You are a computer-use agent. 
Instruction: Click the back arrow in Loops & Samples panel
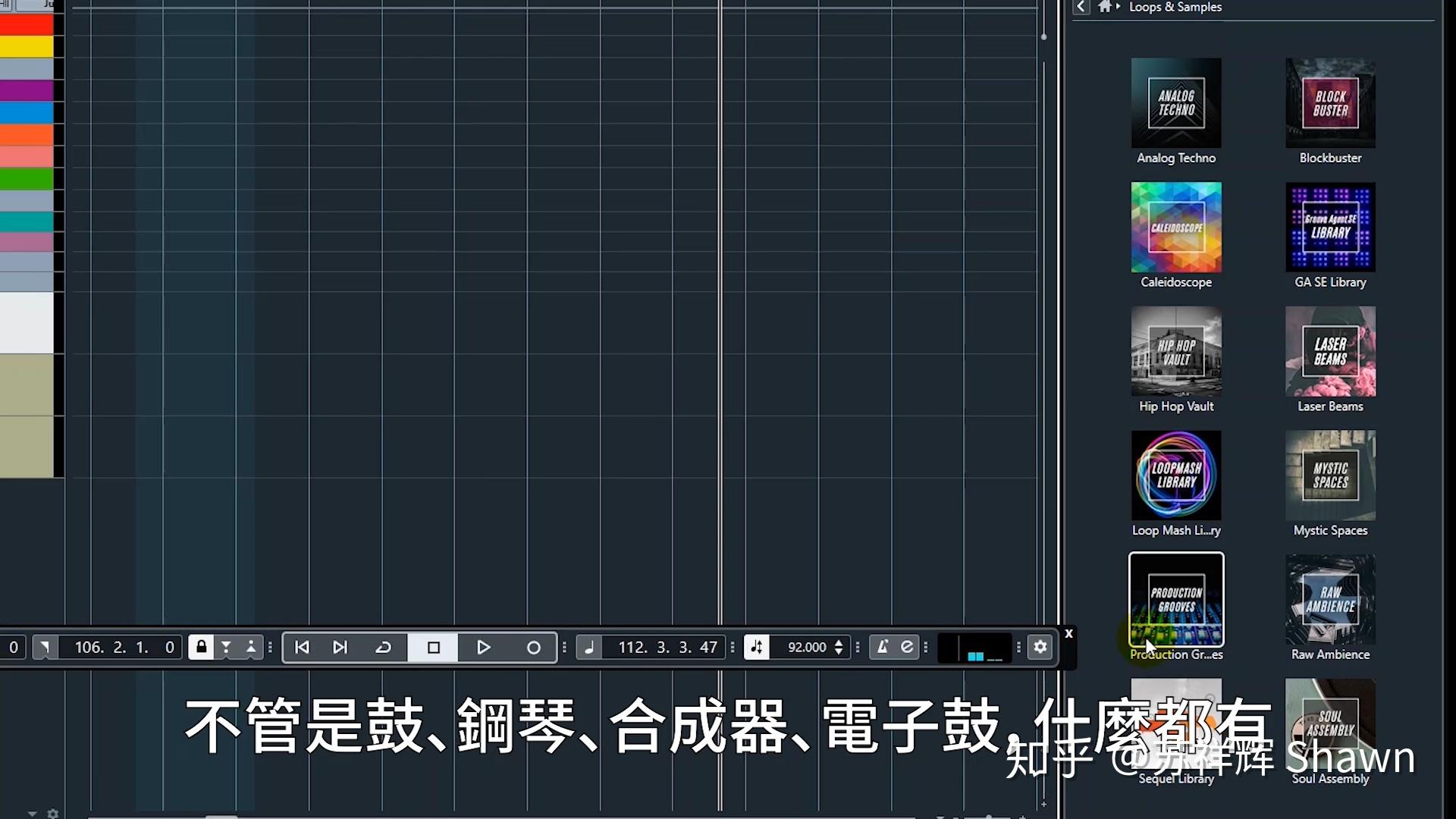tap(1081, 6)
